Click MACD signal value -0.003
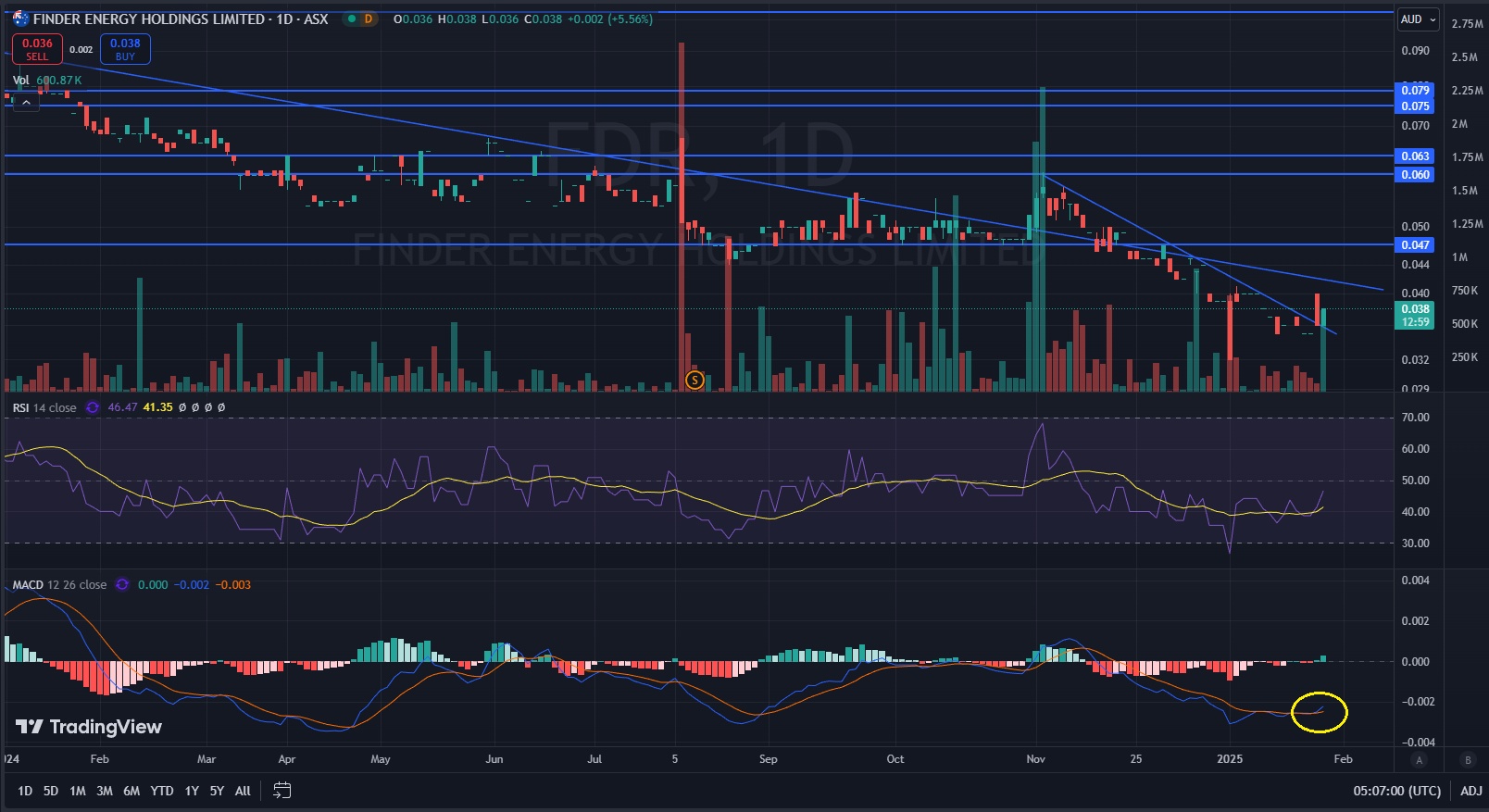This screenshot has width=1489, height=812. coord(233,585)
